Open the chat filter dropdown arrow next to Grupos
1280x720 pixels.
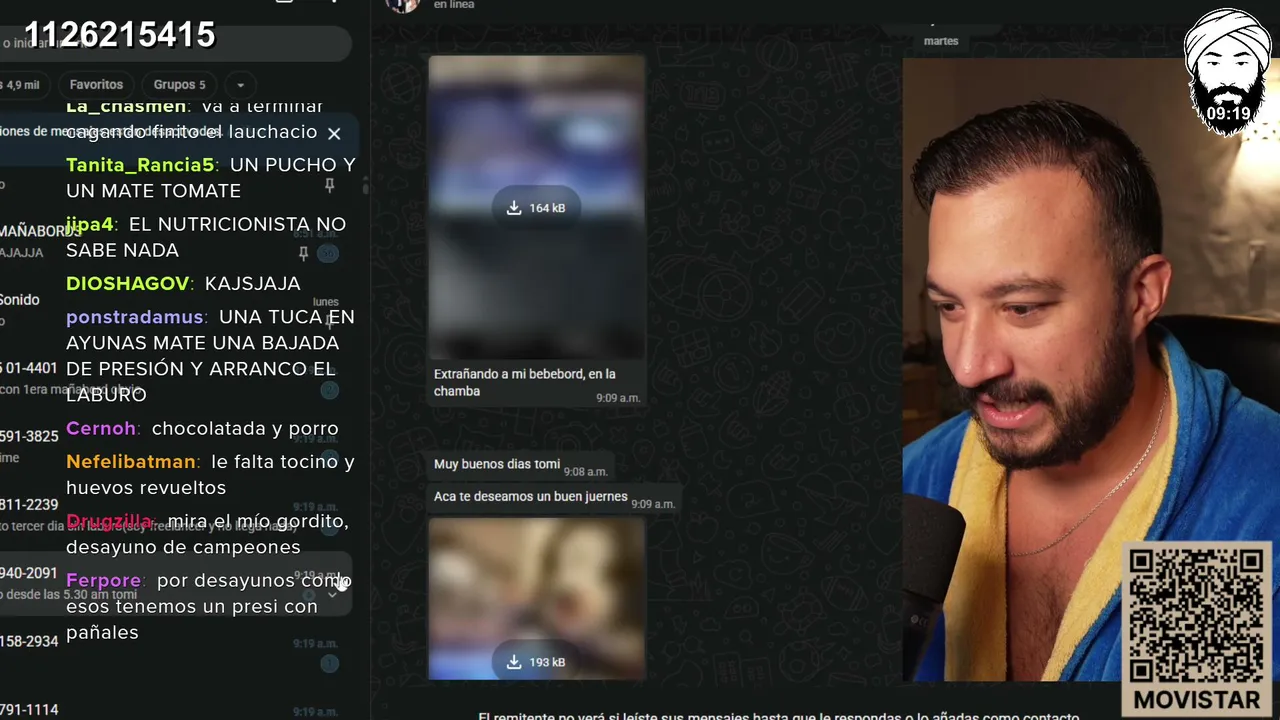click(240, 85)
